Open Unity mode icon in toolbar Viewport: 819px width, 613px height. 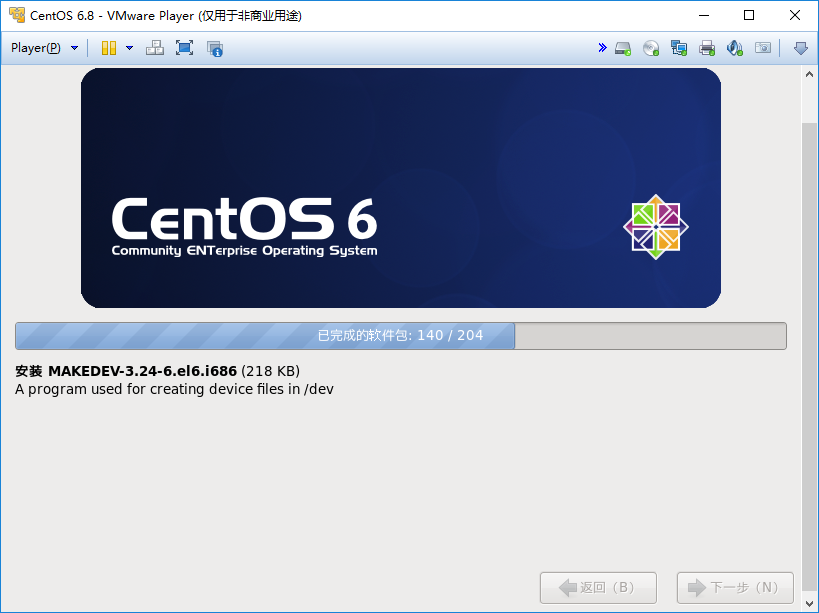click(x=215, y=49)
